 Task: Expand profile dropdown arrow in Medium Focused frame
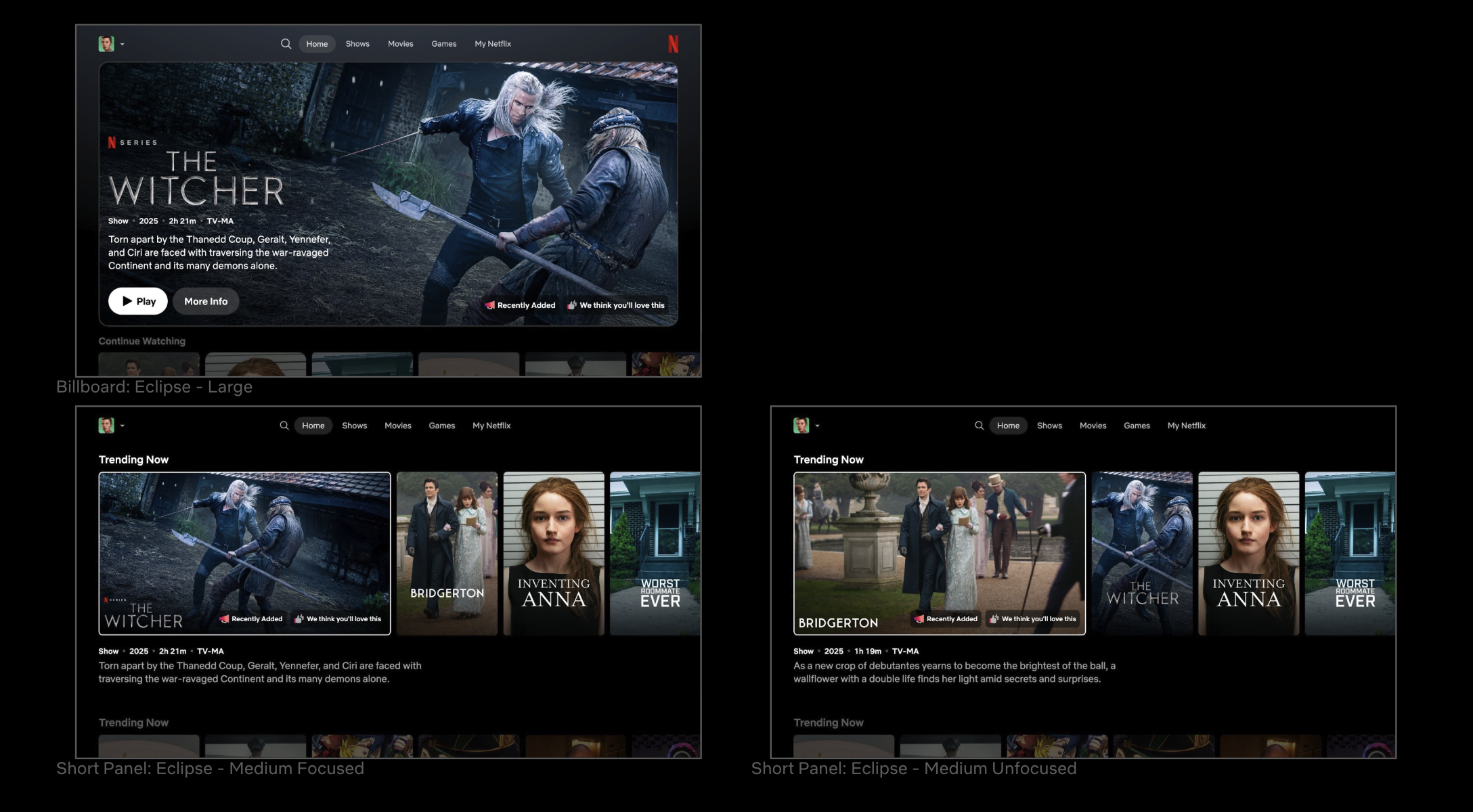tap(123, 426)
